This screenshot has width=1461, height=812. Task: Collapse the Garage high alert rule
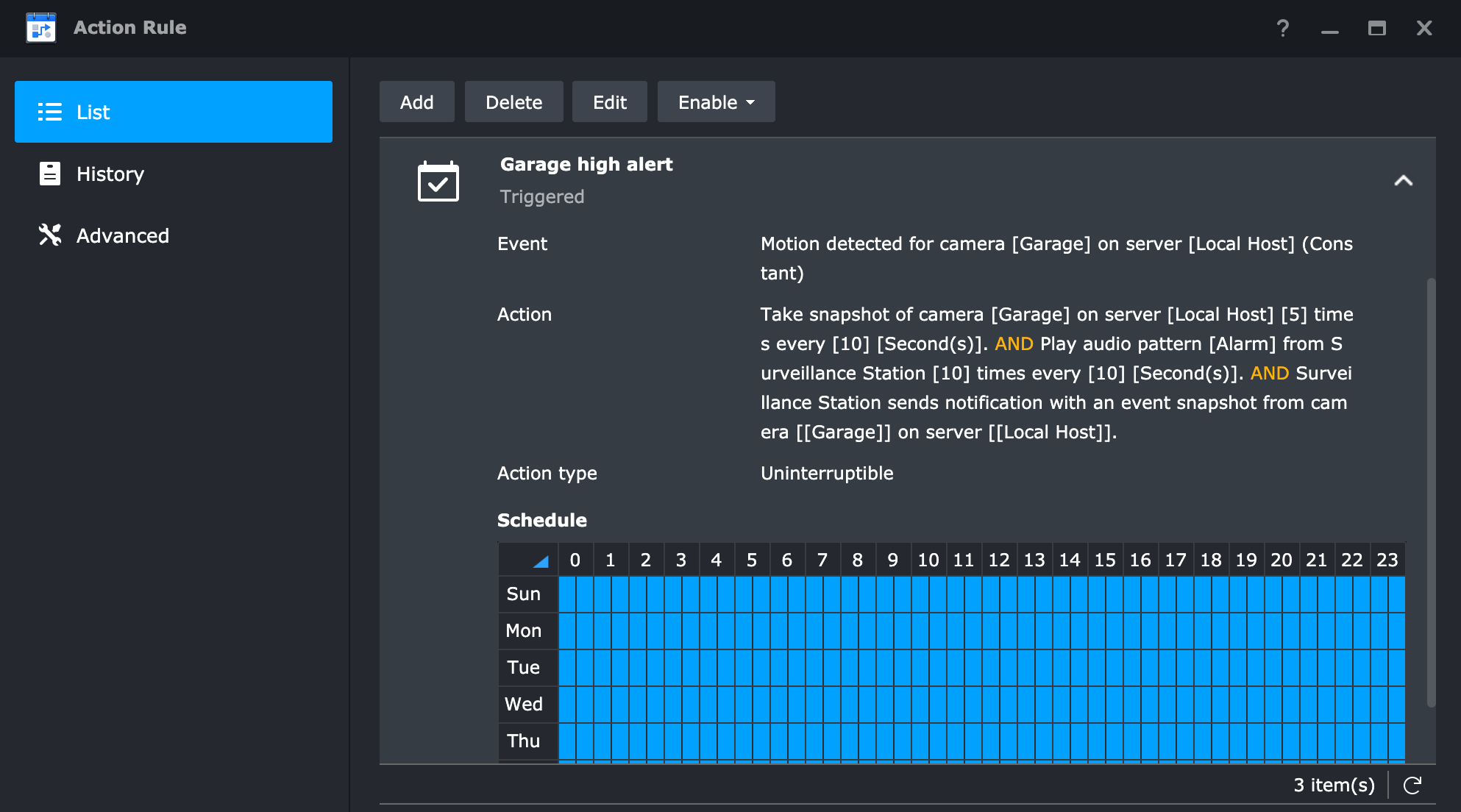click(1404, 180)
